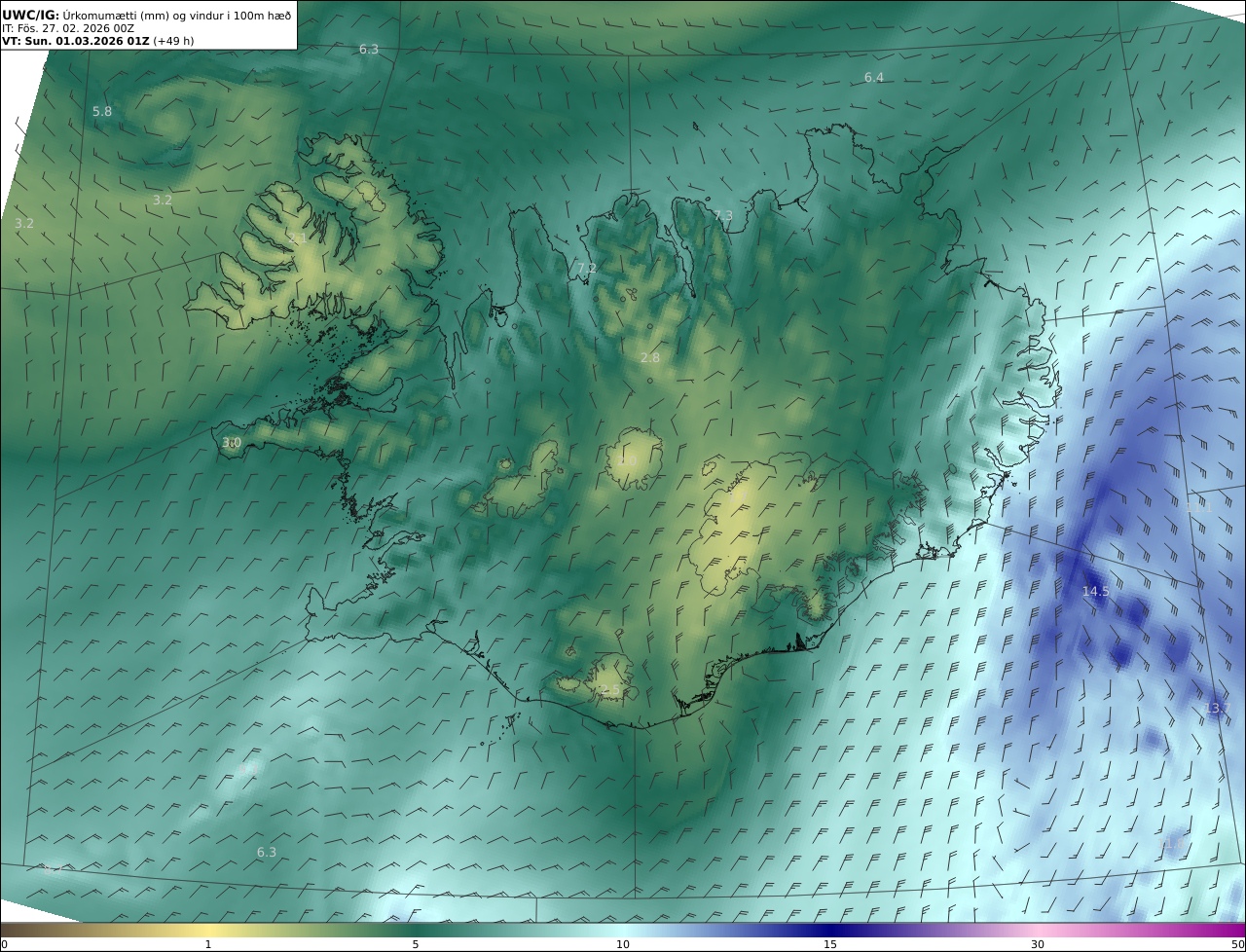Click the '13.7' value near the eastern edge
1246x952 pixels.
click(1219, 708)
